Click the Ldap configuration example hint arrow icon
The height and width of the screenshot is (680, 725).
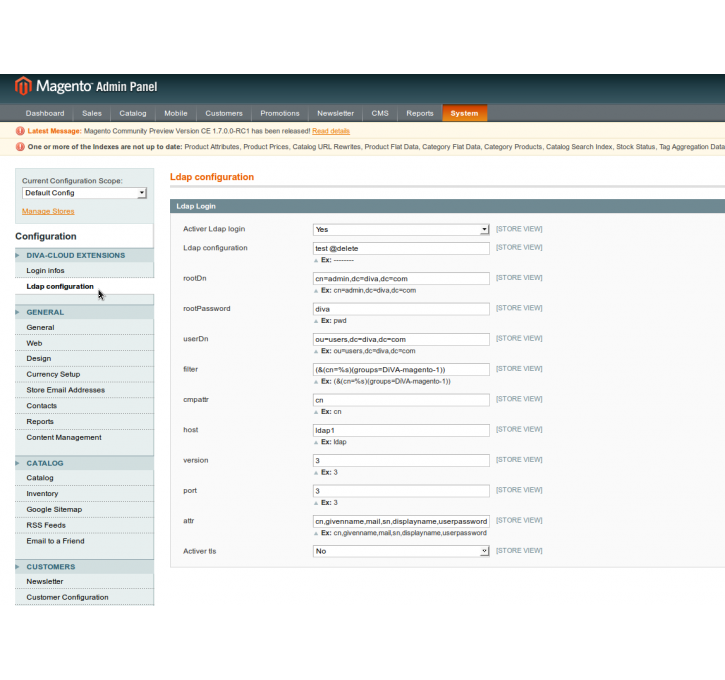coord(316,260)
